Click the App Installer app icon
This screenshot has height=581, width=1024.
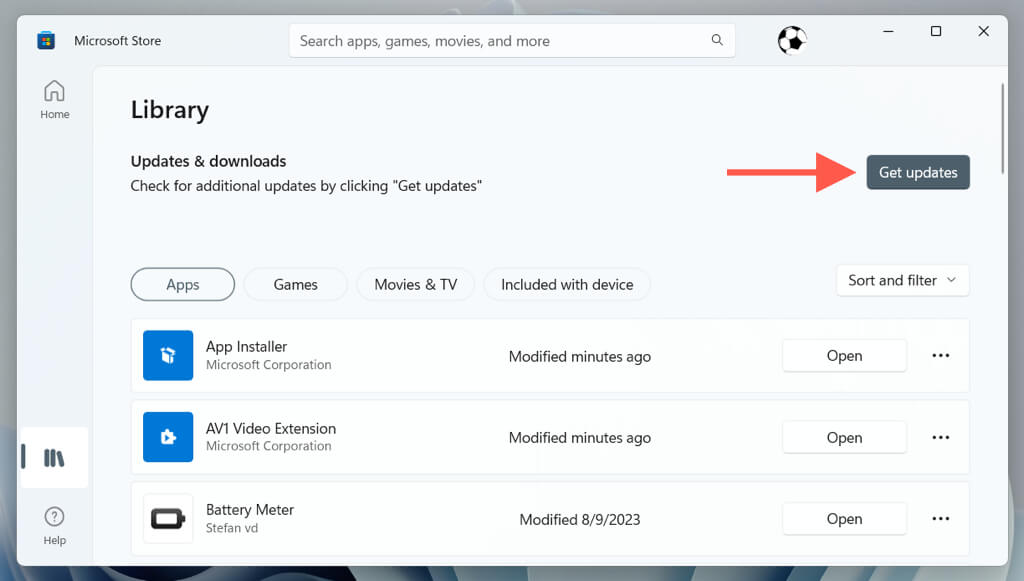click(168, 356)
